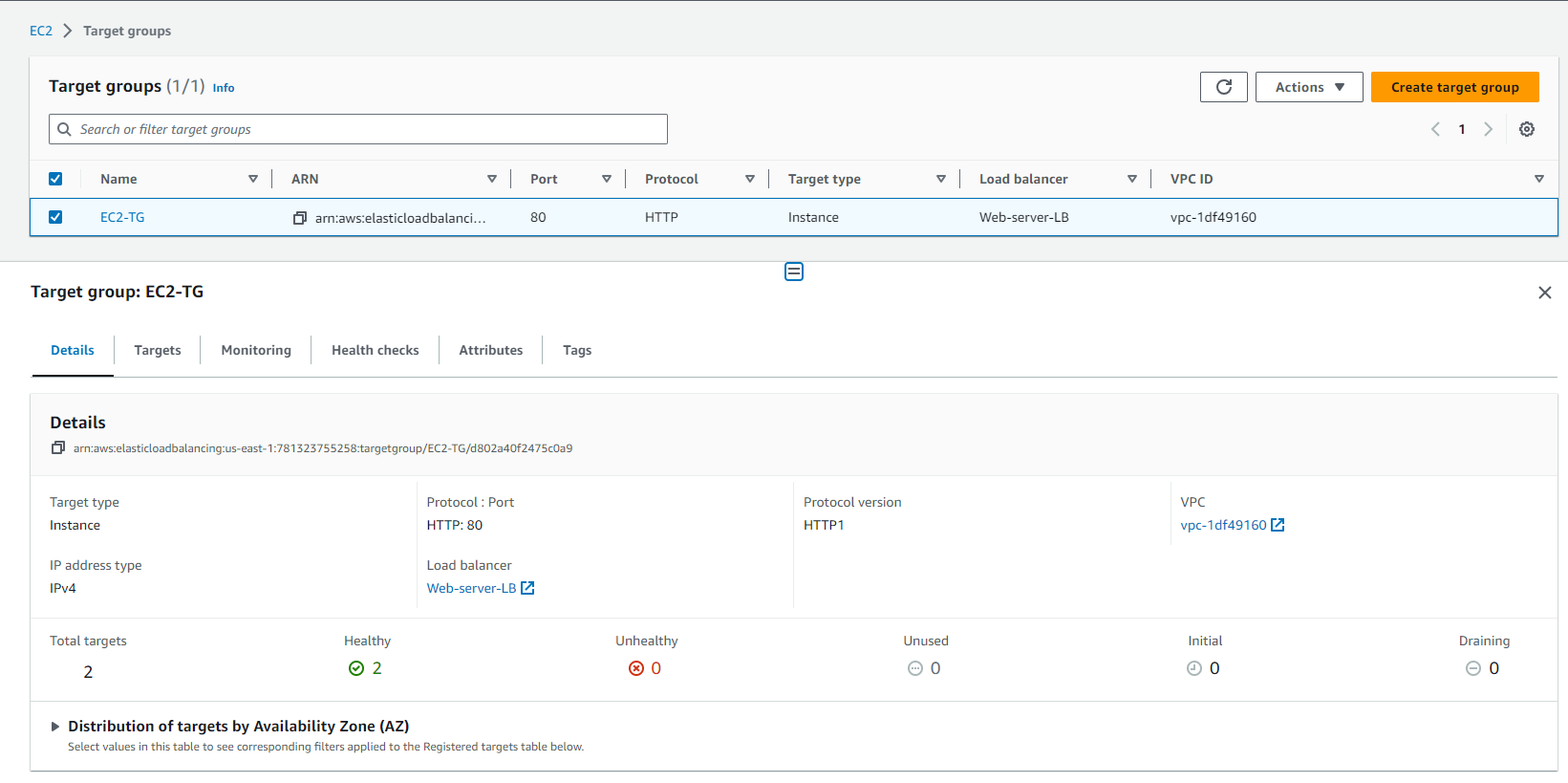The image size is (1568, 783).
Task: Close the EC2-TG details panel
Action: (1545, 293)
